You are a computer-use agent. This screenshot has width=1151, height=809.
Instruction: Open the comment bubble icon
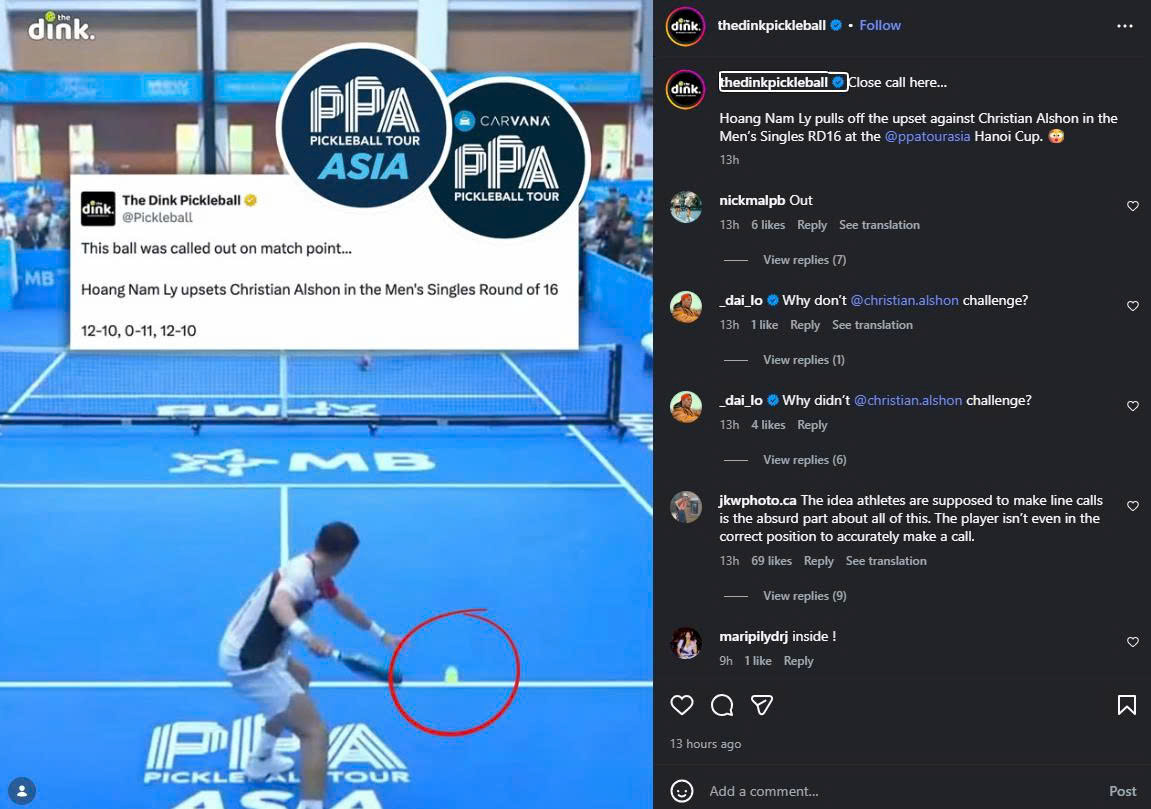click(722, 705)
